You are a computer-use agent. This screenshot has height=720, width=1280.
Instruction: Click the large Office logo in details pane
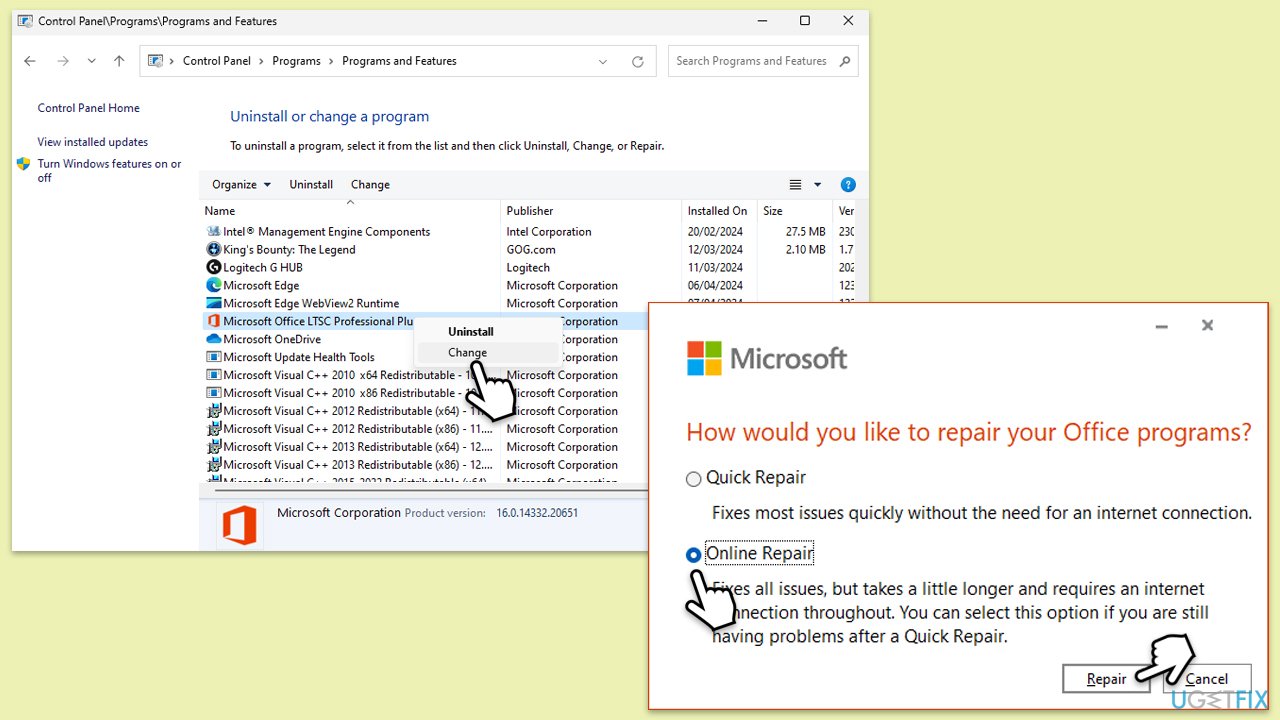pos(240,525)
